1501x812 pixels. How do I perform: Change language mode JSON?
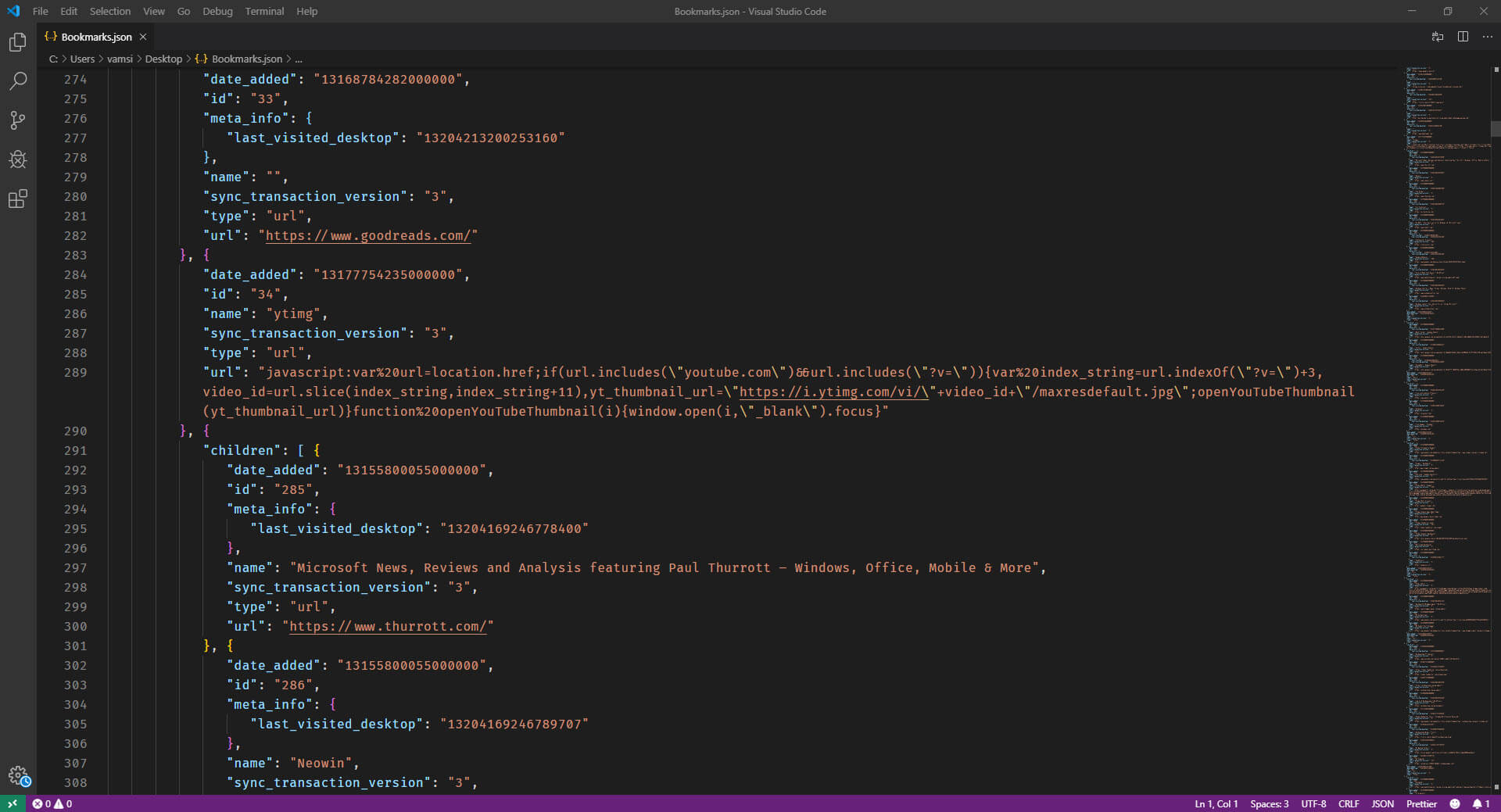click(1382, 803)
